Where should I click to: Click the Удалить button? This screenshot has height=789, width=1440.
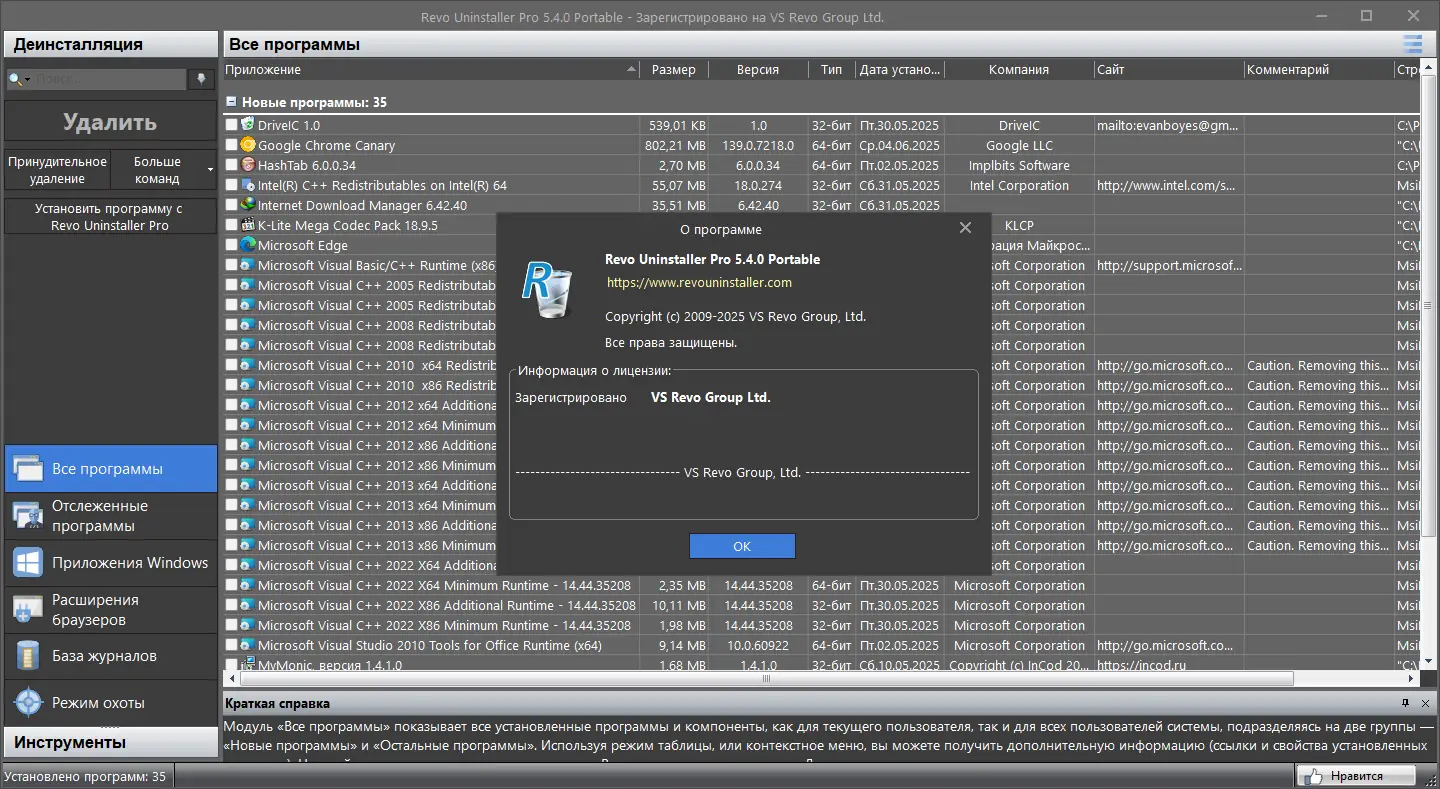pos(110,122)
